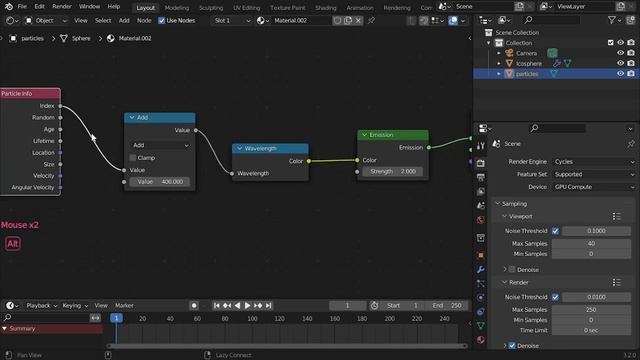Hide particles object with its eye icon
Viewport: 640px width, 360px height.
pos(620,73)
